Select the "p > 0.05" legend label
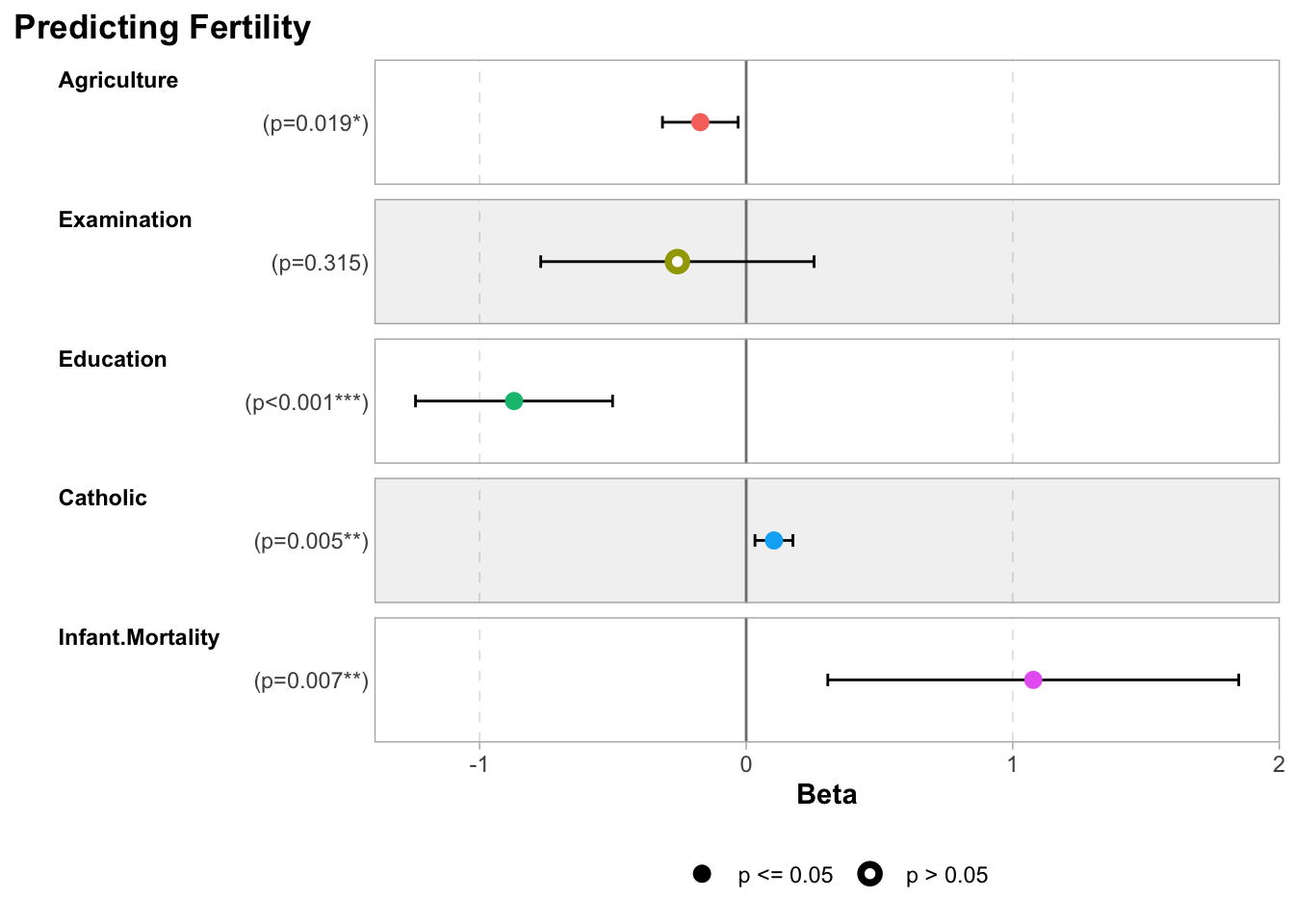Viewport: 1294px width, 924px height. [x=947, y=875]
